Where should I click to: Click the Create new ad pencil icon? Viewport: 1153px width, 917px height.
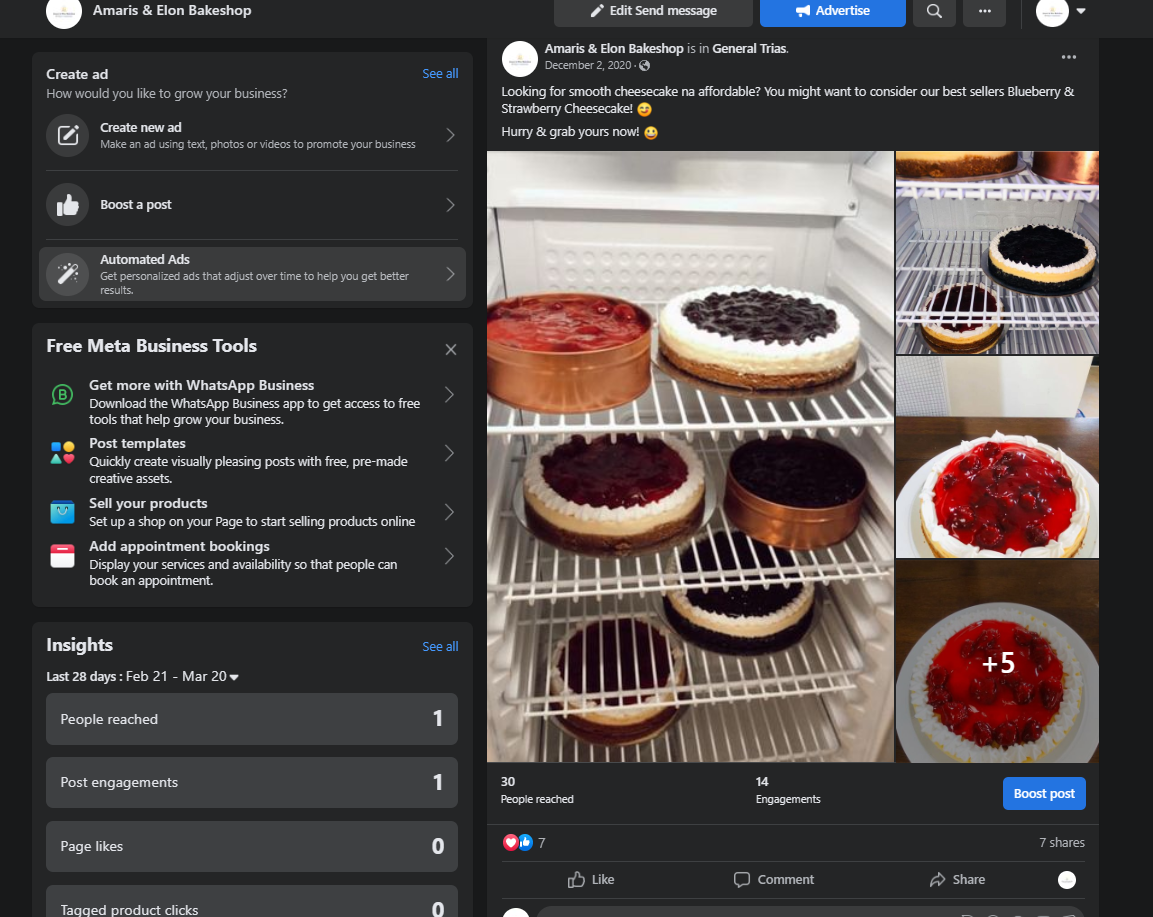coord(68,135)
